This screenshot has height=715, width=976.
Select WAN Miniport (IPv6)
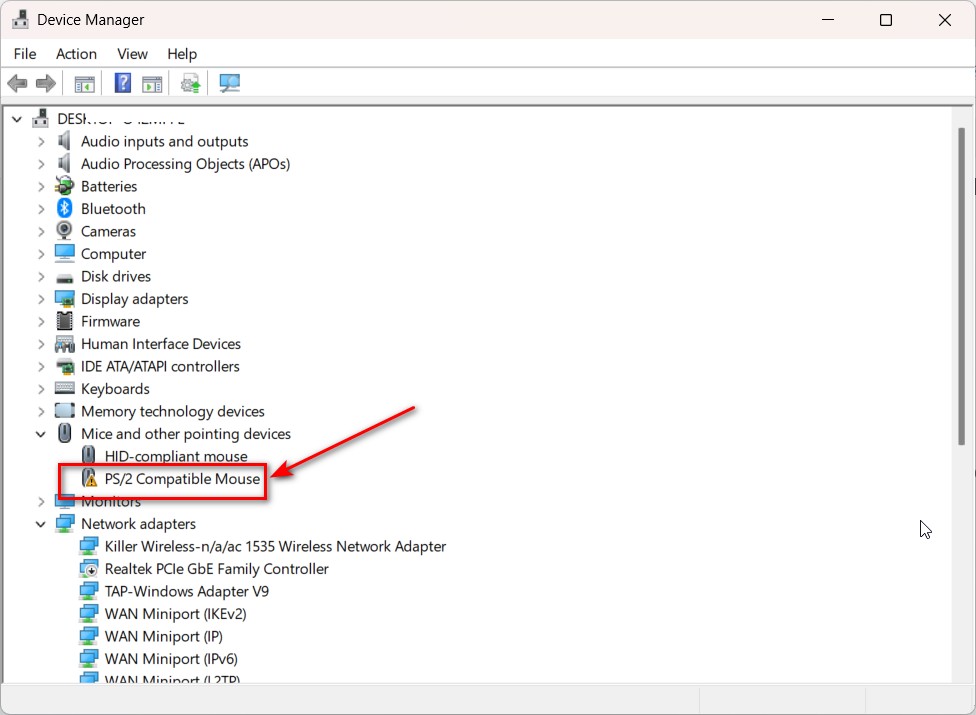[x=171, y=658]
